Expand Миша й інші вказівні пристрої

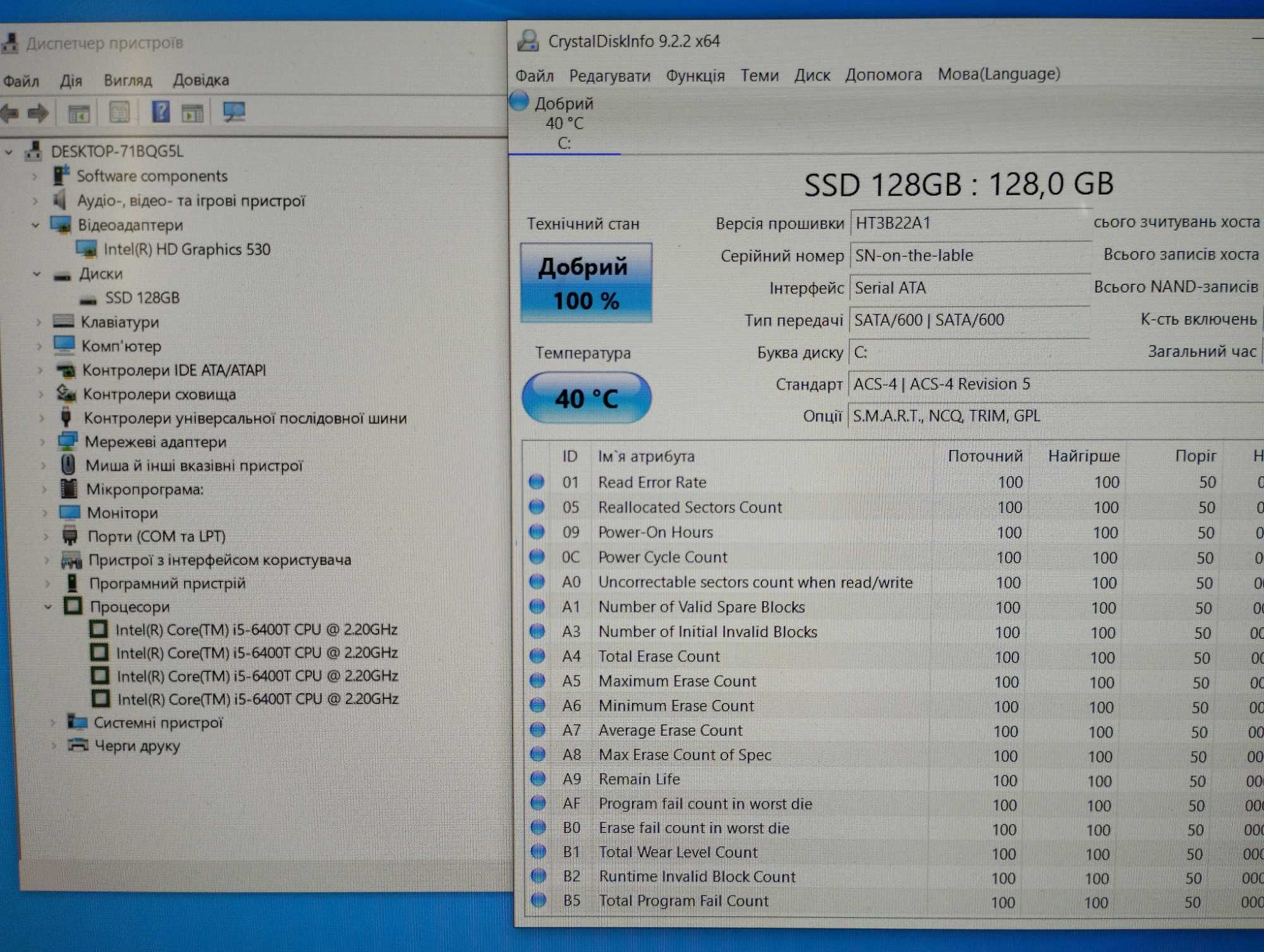pos(43,465)
